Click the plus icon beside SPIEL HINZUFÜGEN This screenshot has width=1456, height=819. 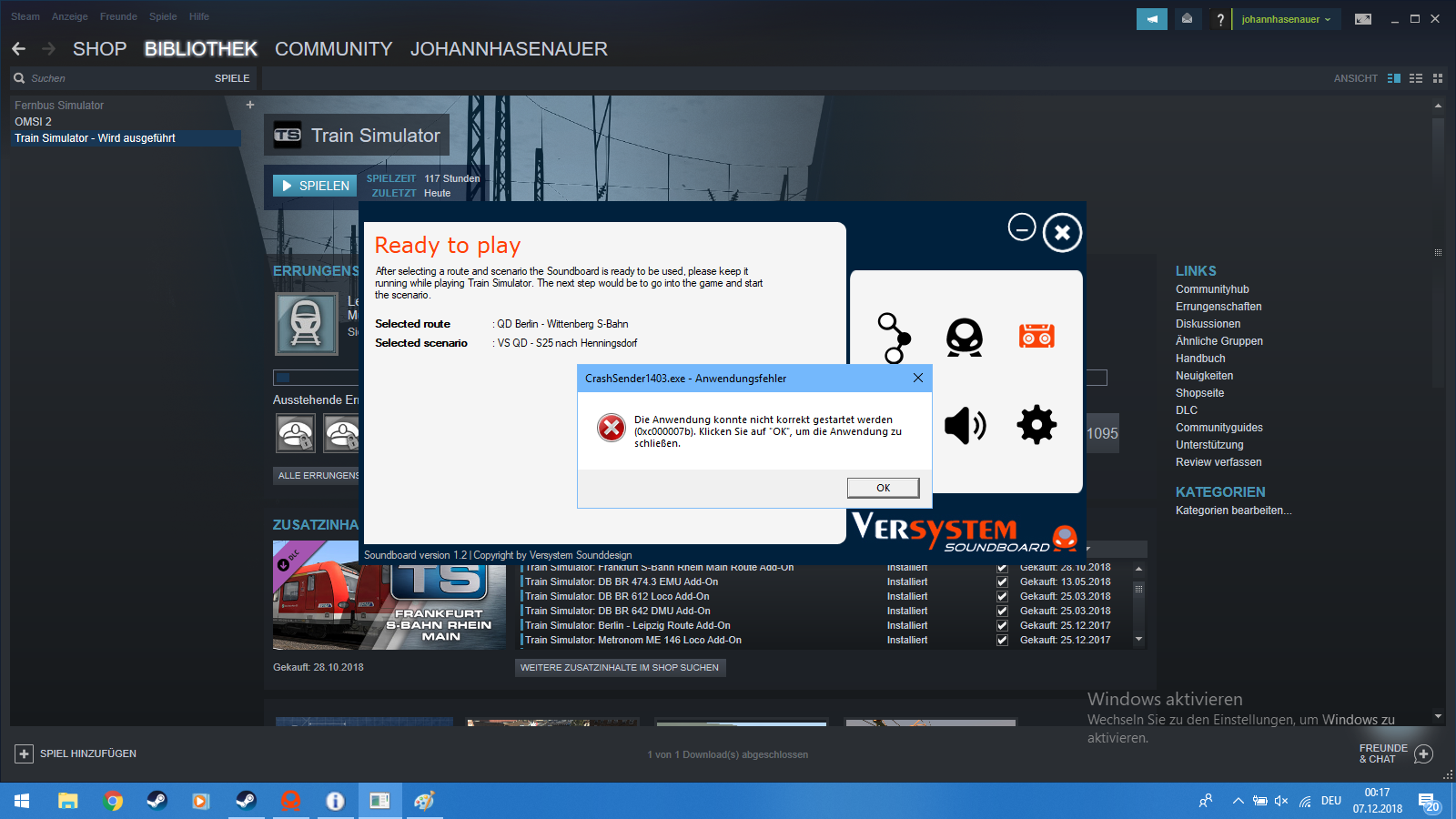pos(25,753)
